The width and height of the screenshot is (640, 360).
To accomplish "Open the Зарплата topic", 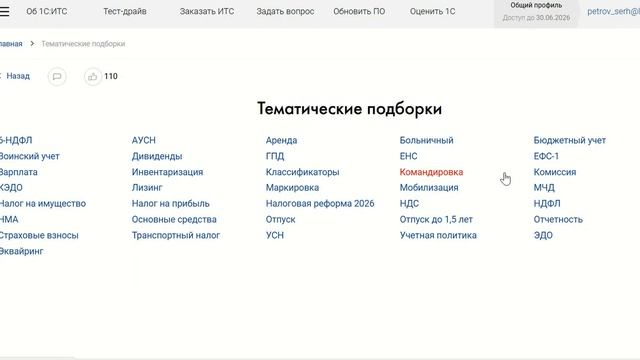I will (x=18, y=172).
